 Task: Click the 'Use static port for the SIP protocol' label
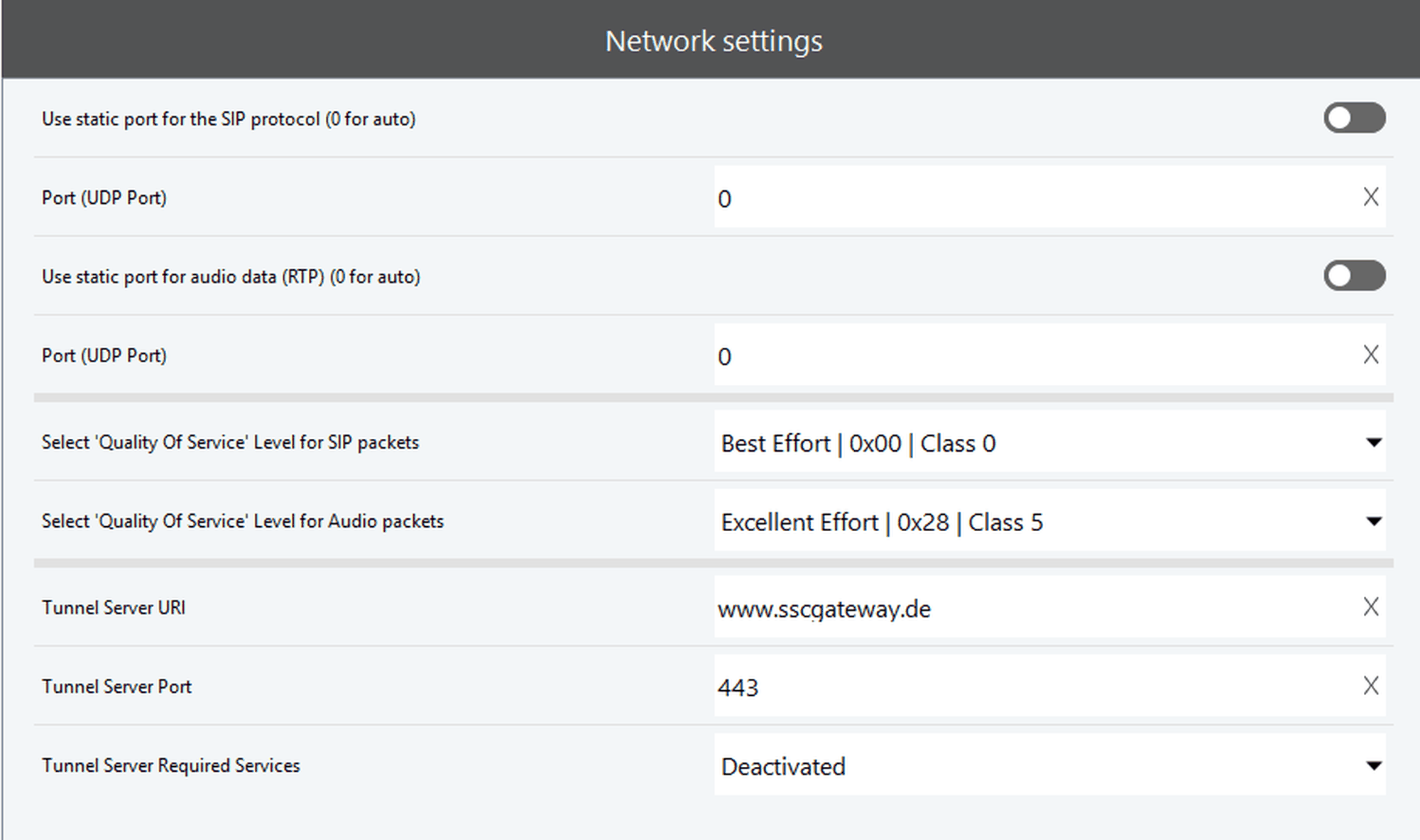[229, 119]
